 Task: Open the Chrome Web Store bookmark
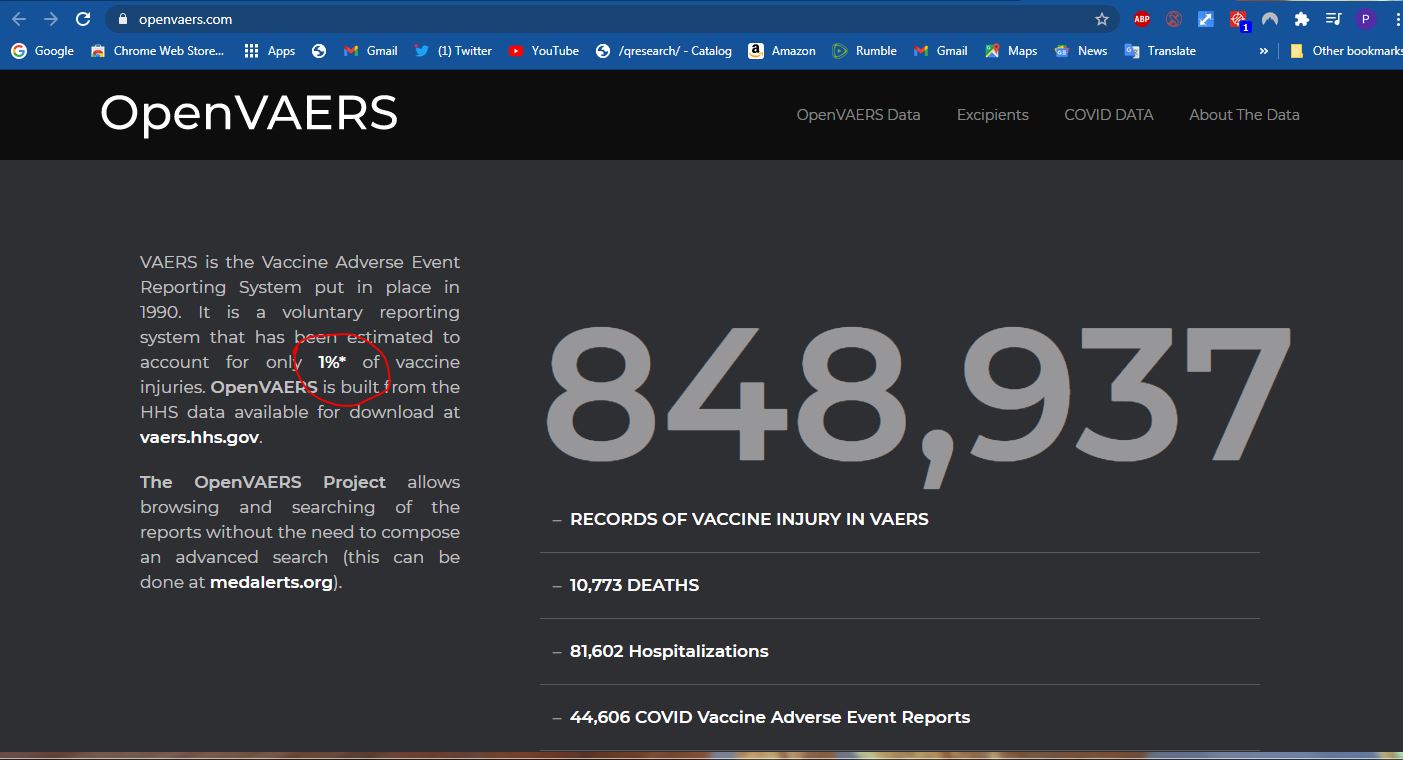coord(157,51)
